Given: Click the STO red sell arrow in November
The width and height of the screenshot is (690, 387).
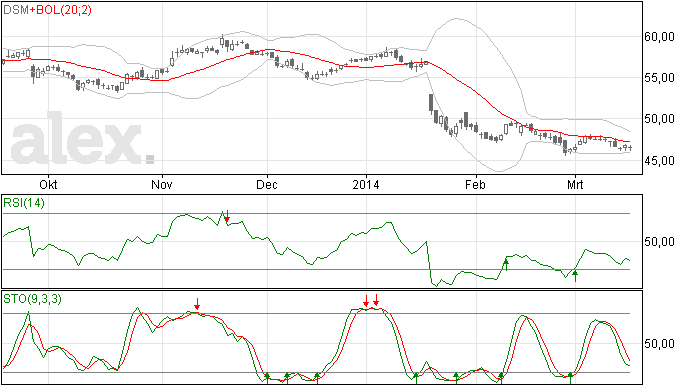Looking at the screenshot, I should pyautogui.click(x=197, y=304).
